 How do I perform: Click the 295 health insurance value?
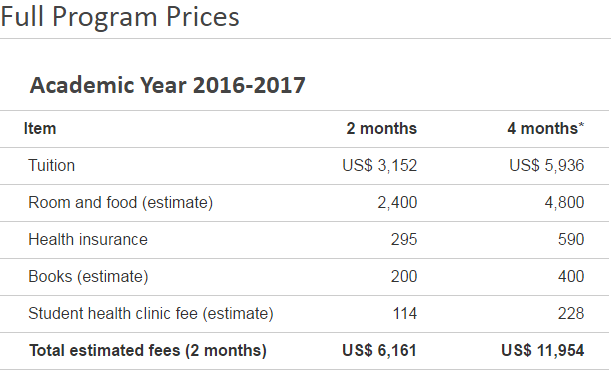coord(404,240)
